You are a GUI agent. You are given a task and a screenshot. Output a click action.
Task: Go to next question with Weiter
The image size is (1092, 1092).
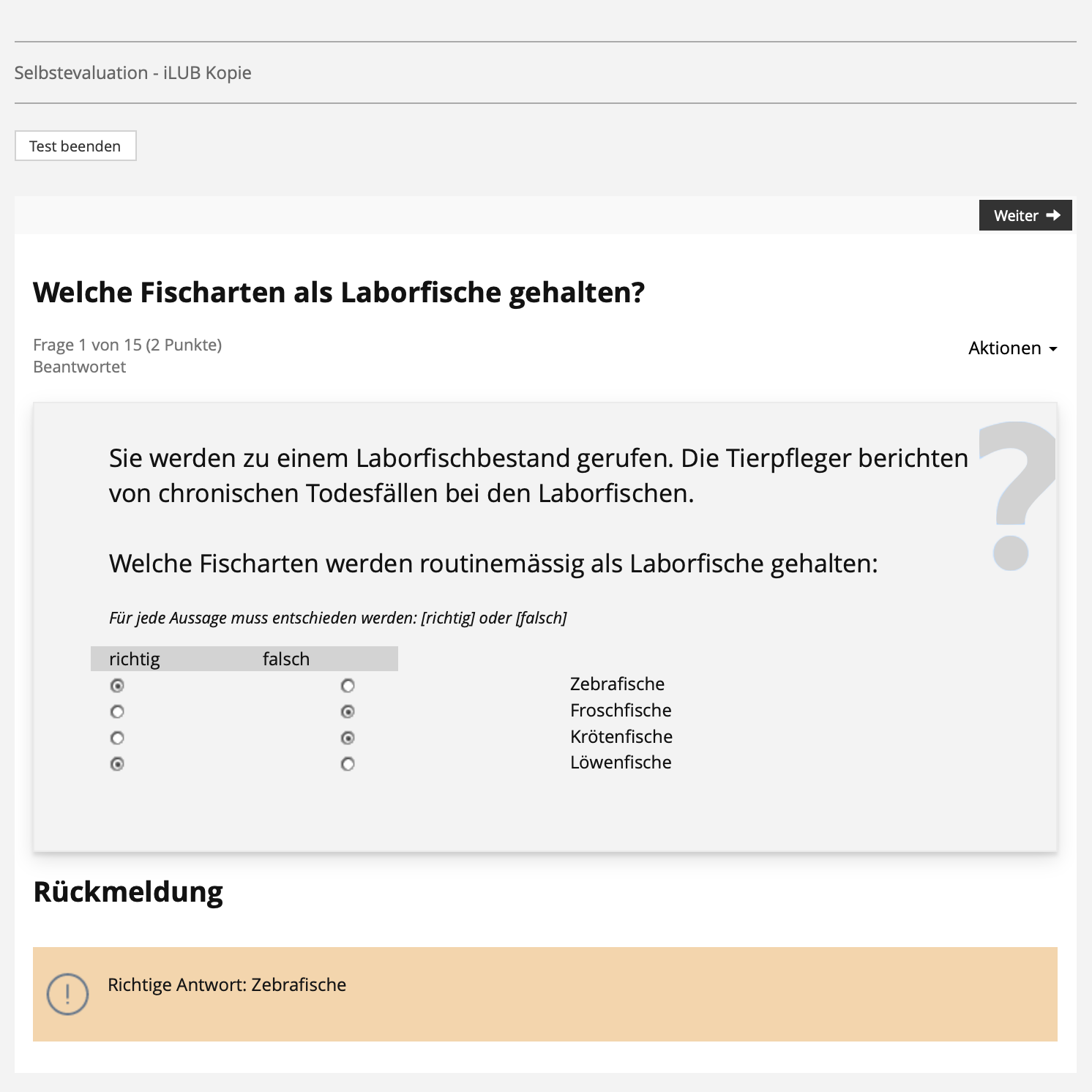[1025, 215]
